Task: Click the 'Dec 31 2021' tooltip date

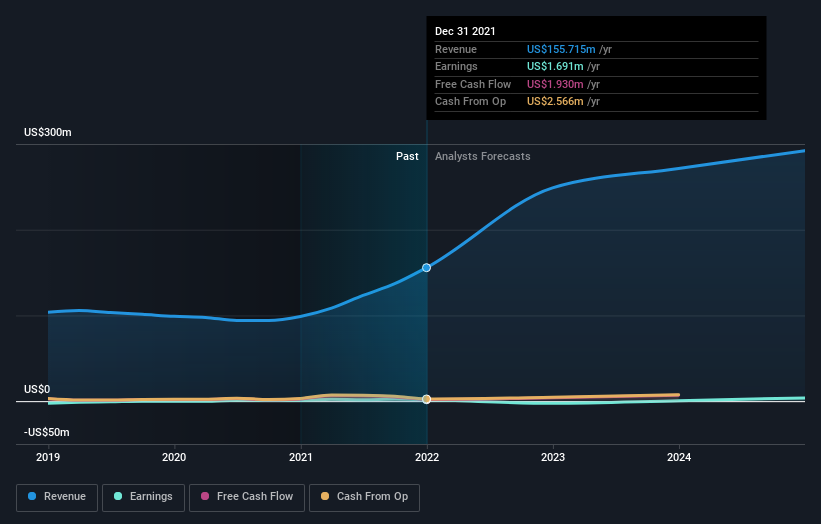Action: point(465,31)
